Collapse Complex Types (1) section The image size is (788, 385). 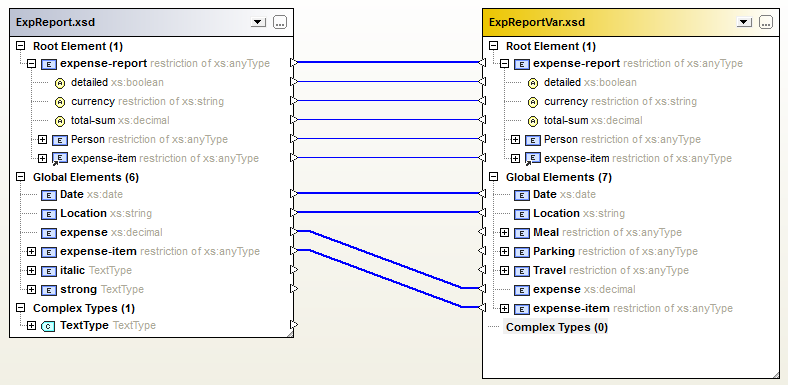point(21,308)
